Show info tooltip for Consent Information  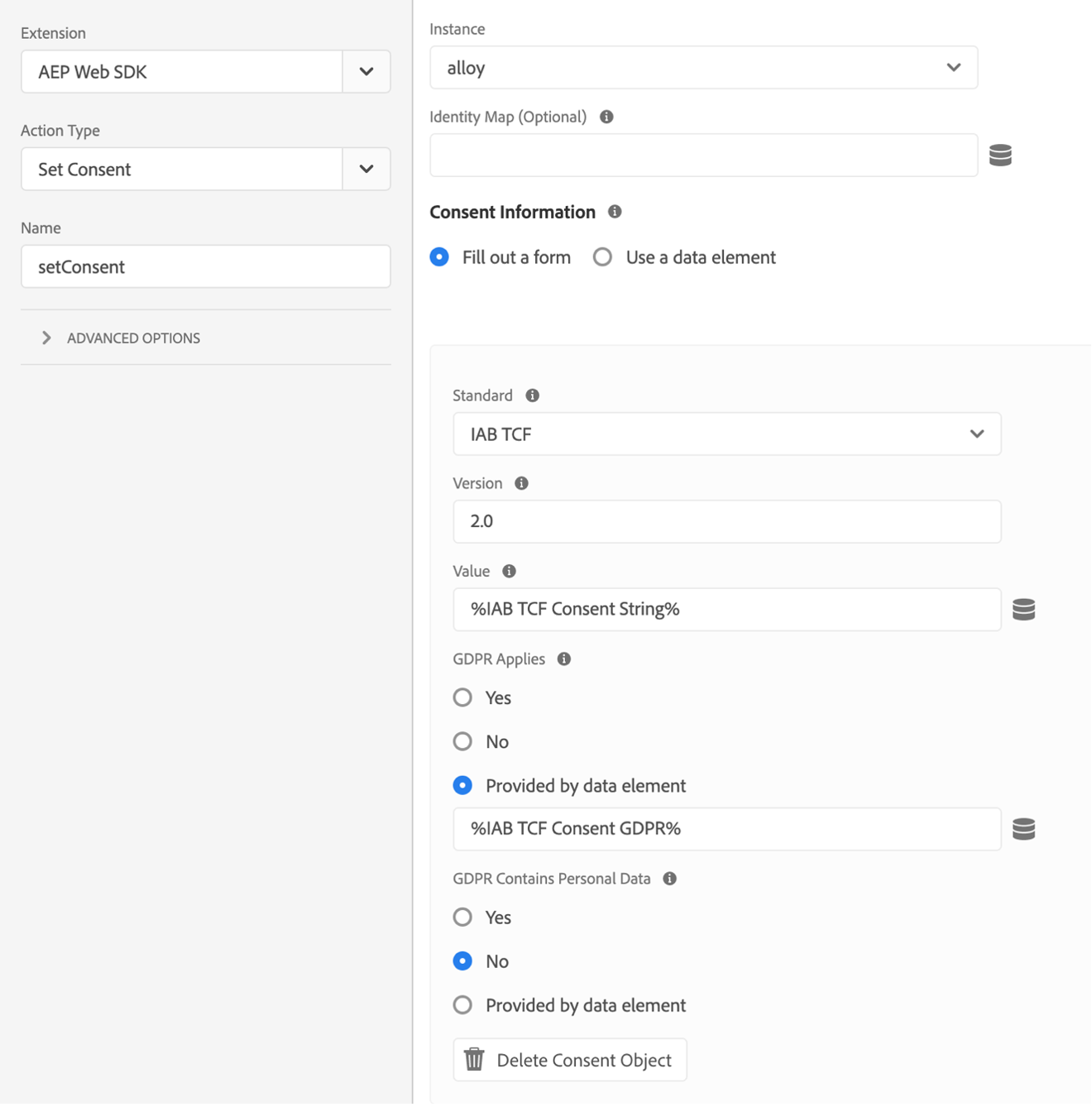point(615,212)
